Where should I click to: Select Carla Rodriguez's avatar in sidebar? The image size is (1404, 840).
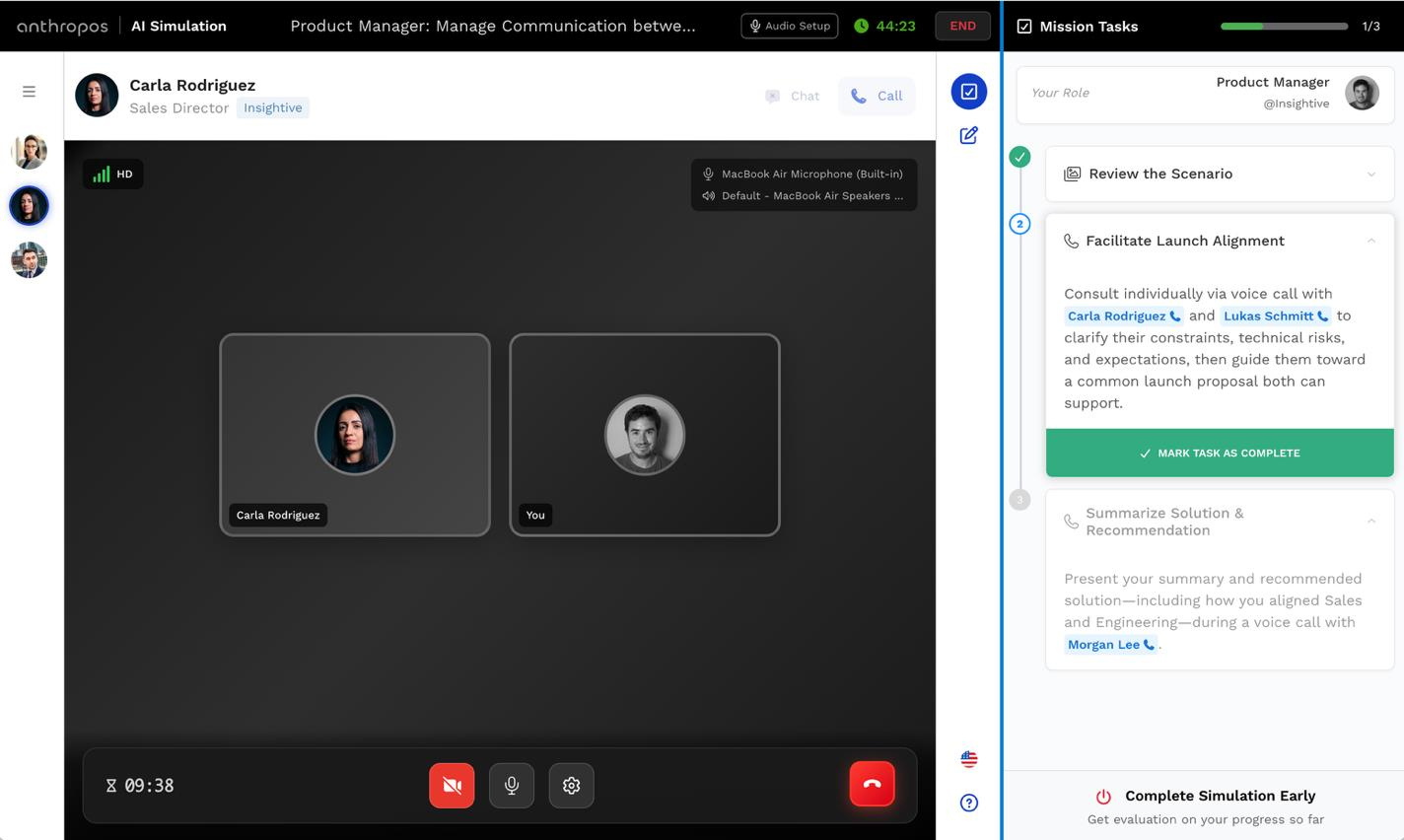(x=29, y=206)
